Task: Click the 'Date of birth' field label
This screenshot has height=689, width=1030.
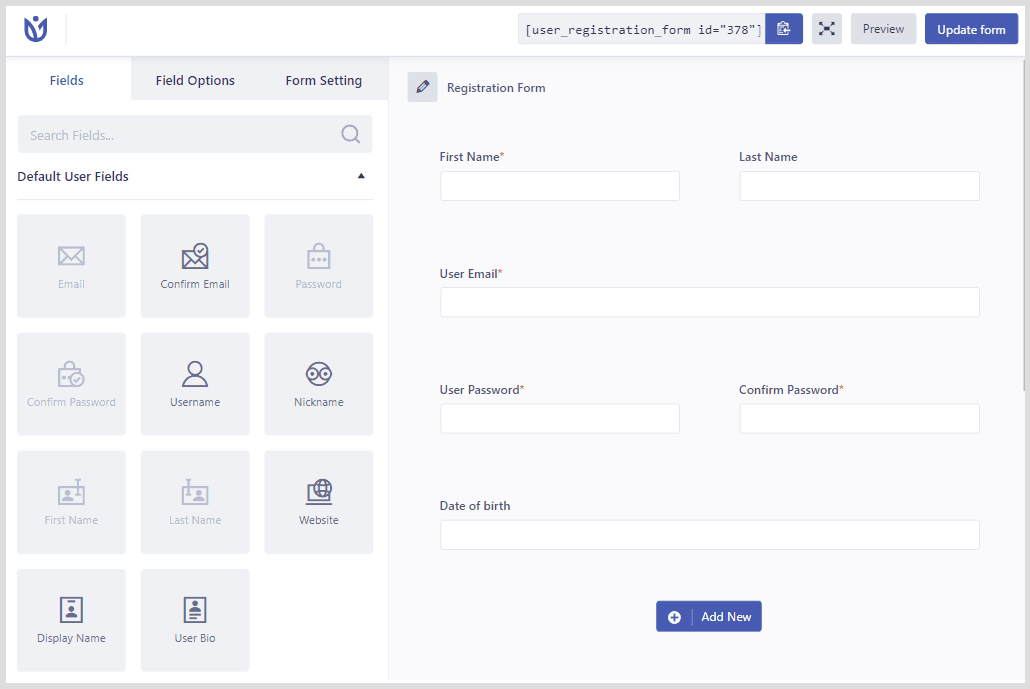Action: (474, 506)
